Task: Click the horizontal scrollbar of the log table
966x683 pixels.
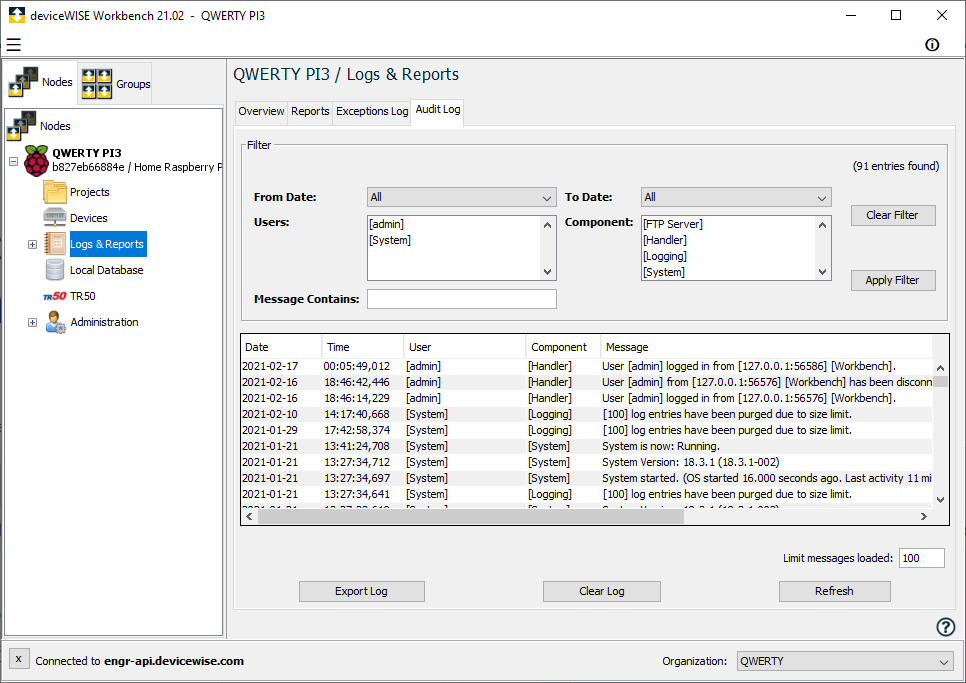Action: point(471,517)
